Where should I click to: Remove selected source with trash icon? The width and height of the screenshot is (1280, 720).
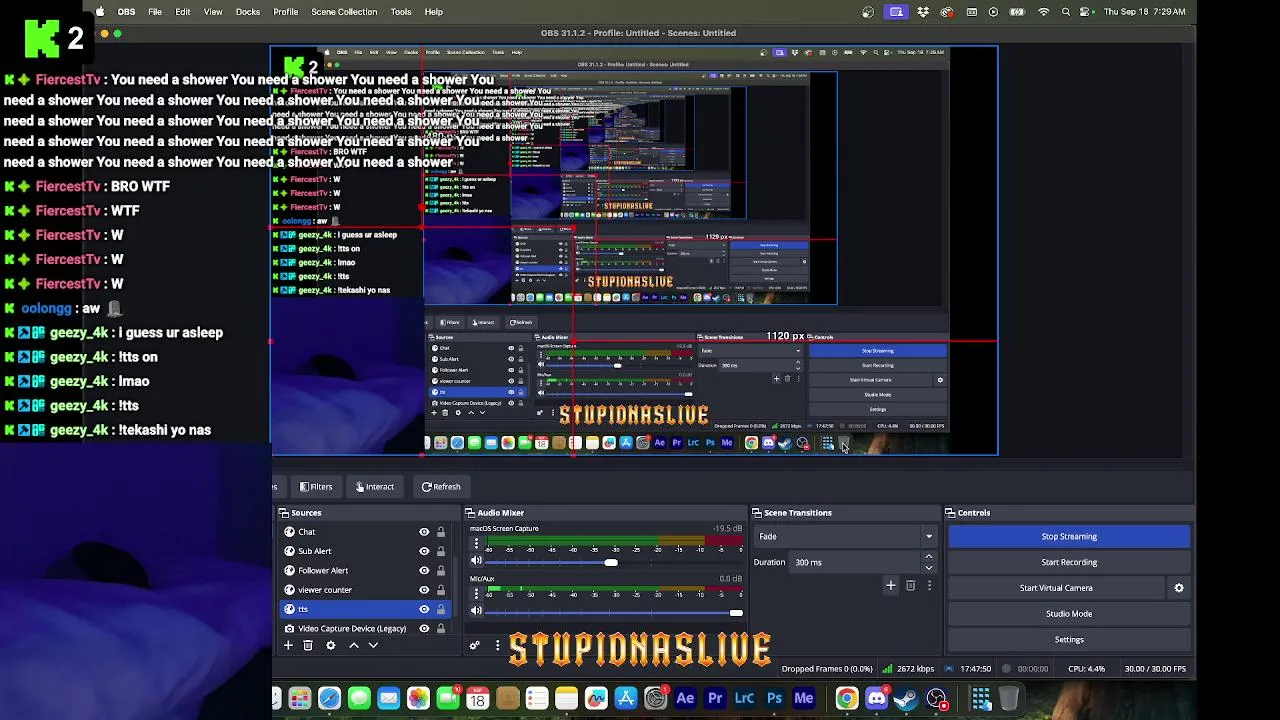click(x=308, y=646)
